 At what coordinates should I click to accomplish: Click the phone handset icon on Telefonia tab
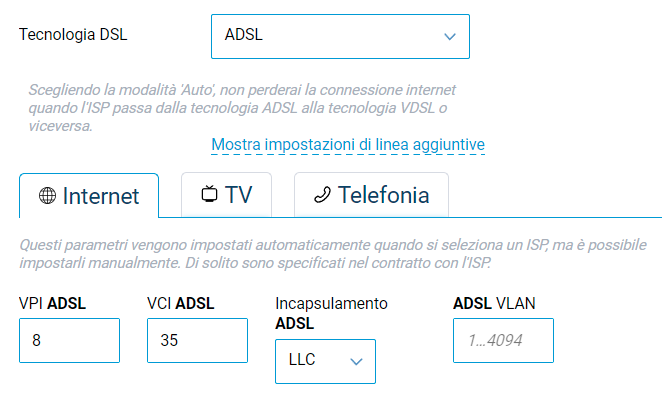tap(322, 195)
